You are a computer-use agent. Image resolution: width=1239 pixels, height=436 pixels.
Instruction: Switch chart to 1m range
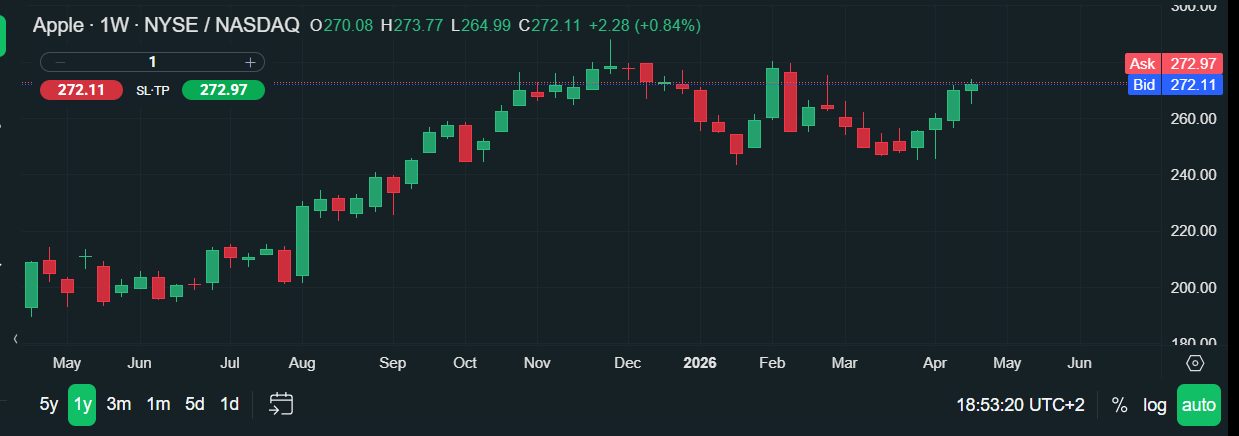158,404
